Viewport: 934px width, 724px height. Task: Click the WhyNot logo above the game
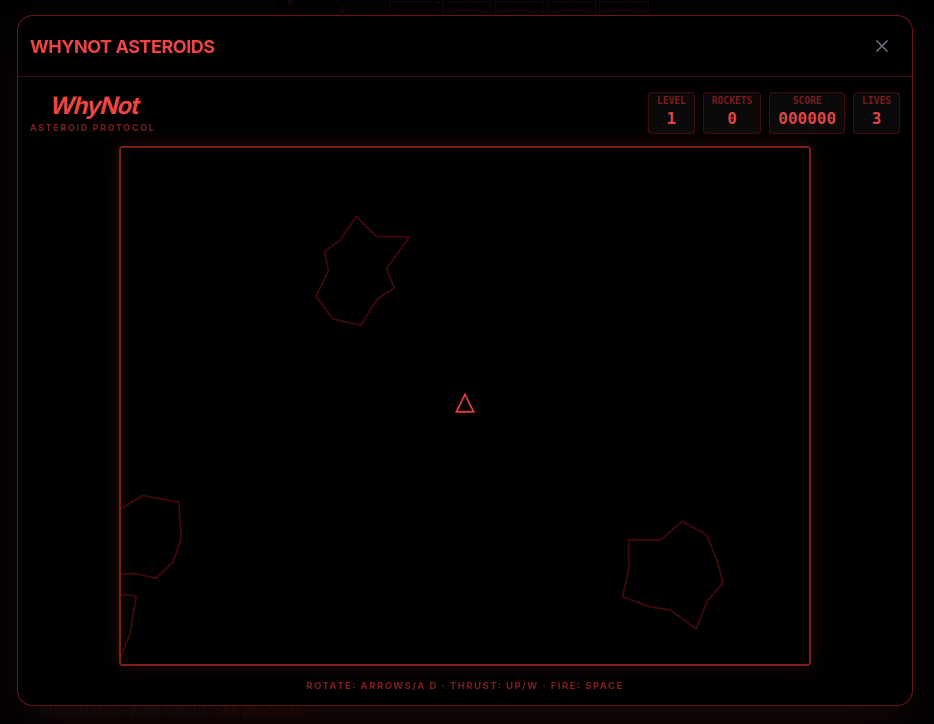pyautogui.click(x=95, y=106)
